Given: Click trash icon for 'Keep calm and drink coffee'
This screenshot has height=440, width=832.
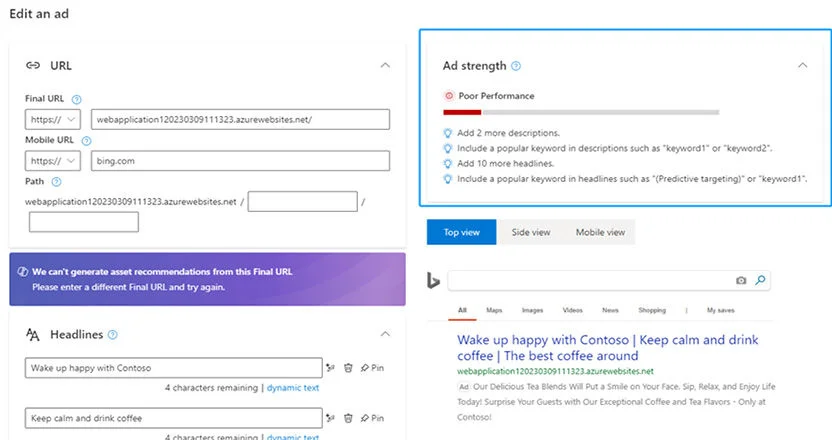Looking at the screenshot, I should point(348,418).
